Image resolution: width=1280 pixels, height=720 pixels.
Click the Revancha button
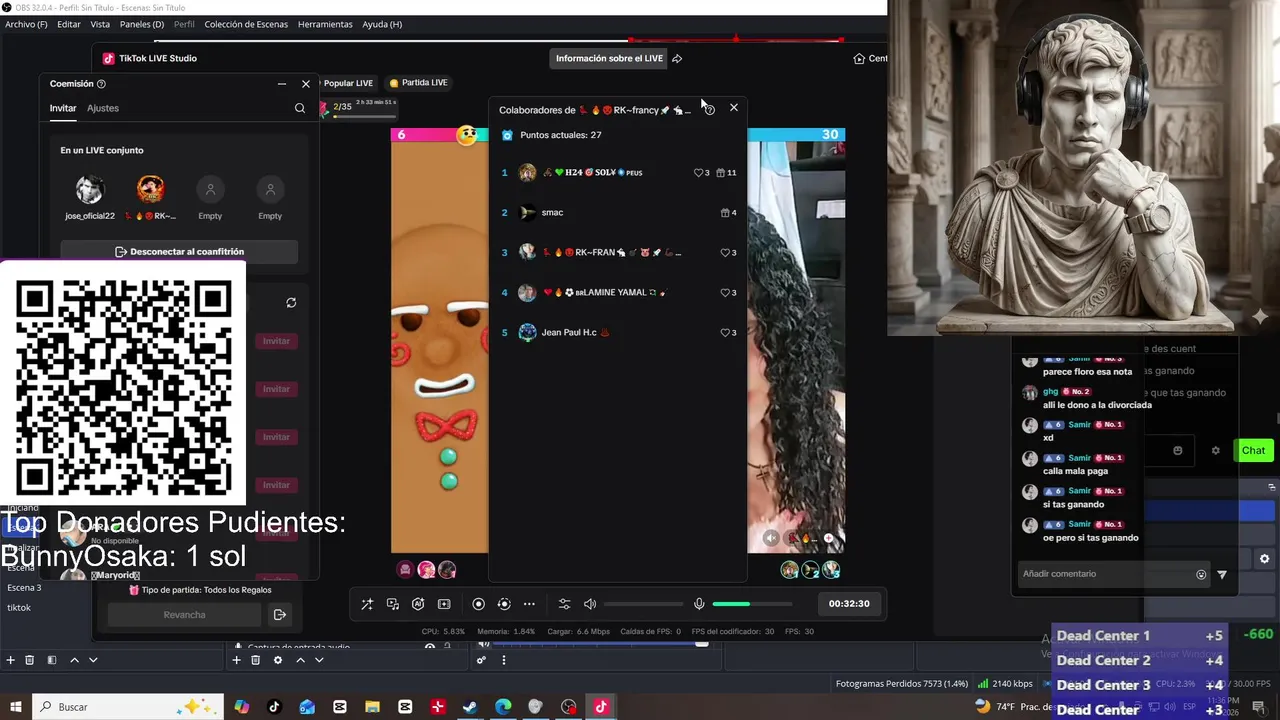(185, 615)
